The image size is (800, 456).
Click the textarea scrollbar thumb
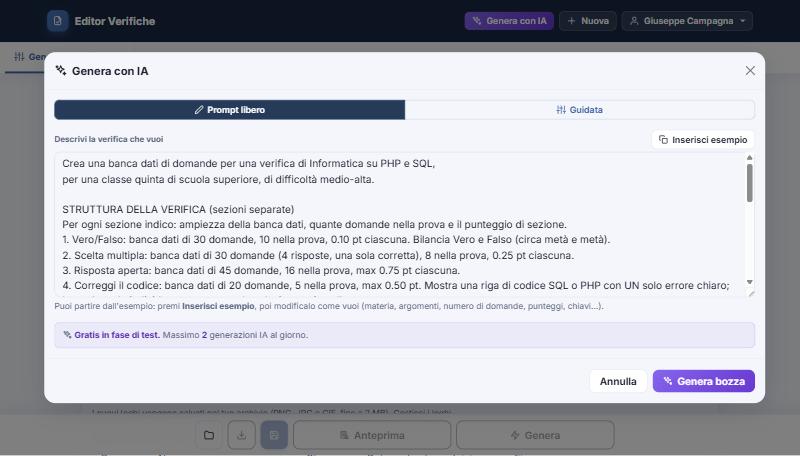(x=749, y=183)
